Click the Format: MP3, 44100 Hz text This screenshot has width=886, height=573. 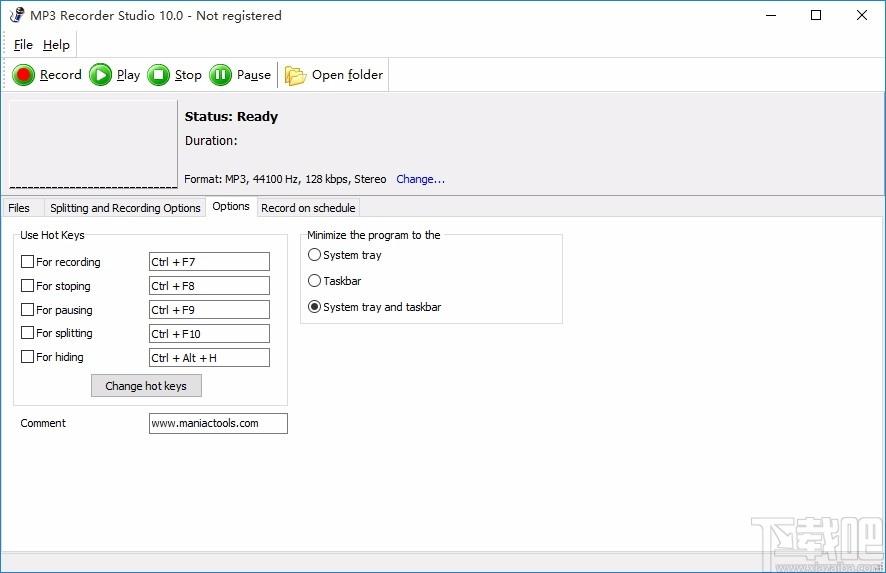pos(285,179)
